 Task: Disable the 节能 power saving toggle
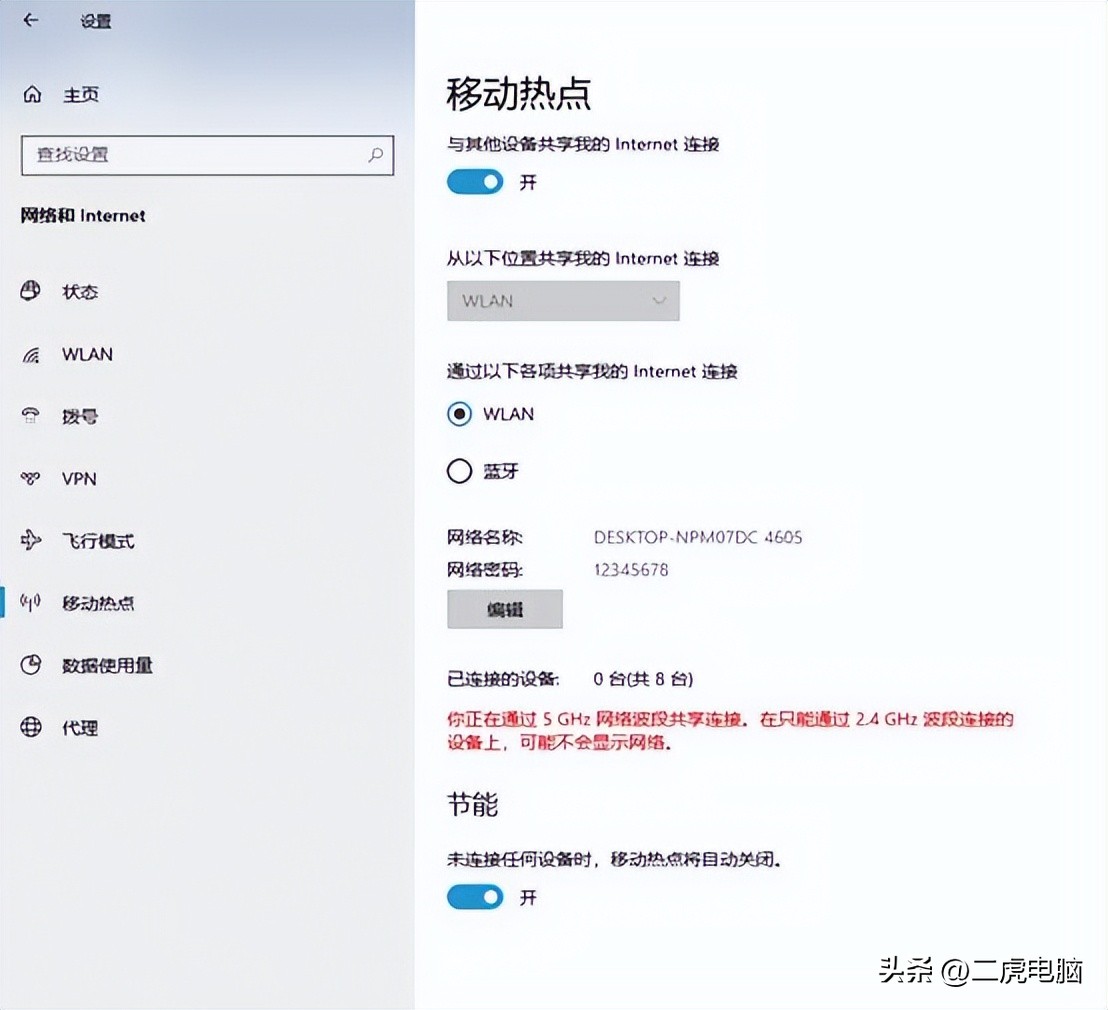[474, 897]
